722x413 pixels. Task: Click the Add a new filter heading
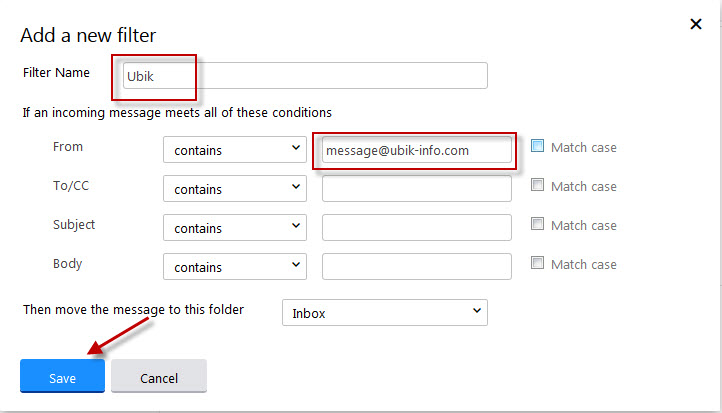click(88, 35)
